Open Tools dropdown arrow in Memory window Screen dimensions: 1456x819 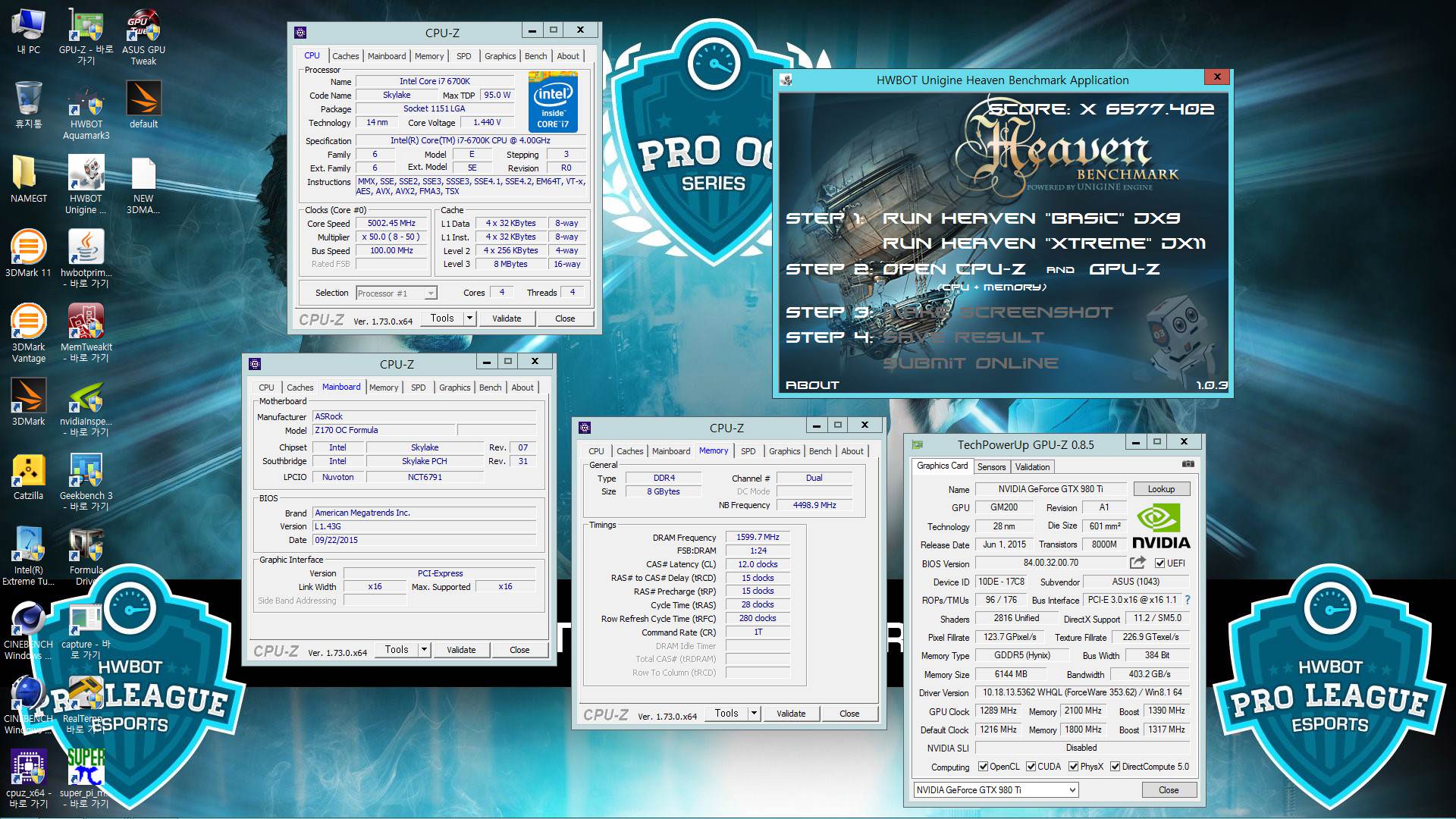tap(754, 714)
